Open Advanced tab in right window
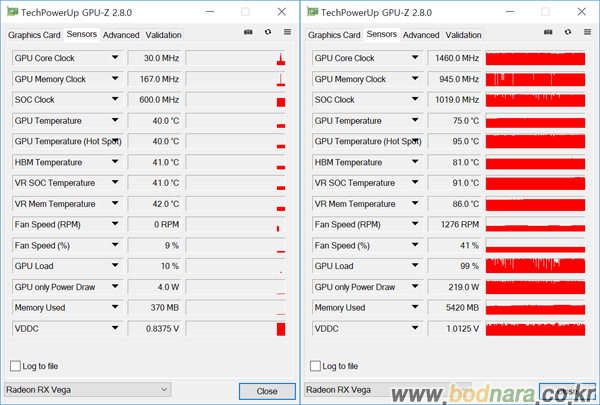 click(x=421, y=35)
